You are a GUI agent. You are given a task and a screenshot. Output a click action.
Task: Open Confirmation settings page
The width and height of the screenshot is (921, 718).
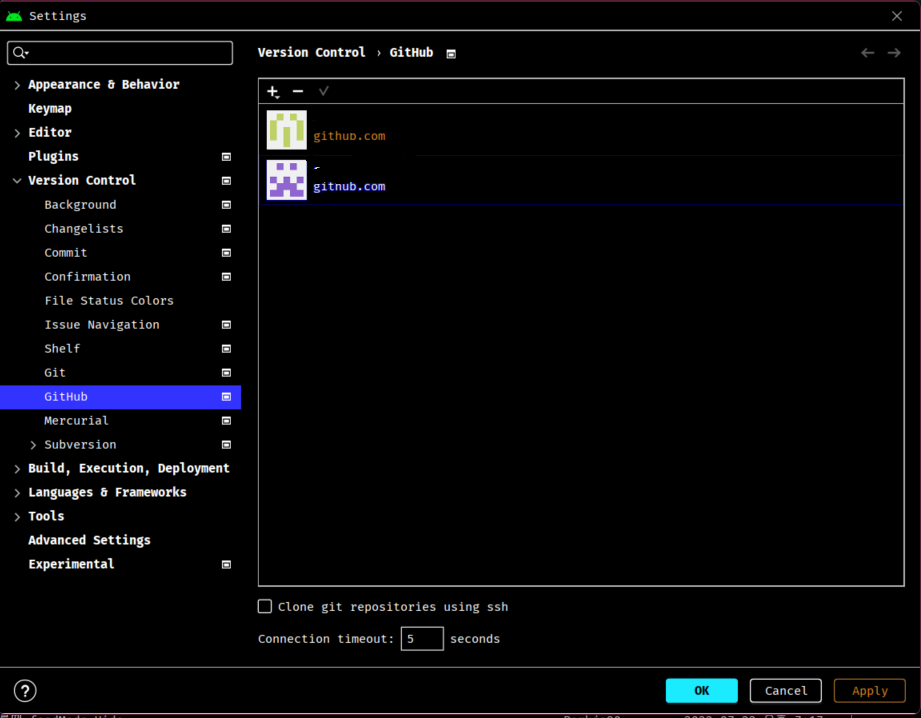pos(88,277)
